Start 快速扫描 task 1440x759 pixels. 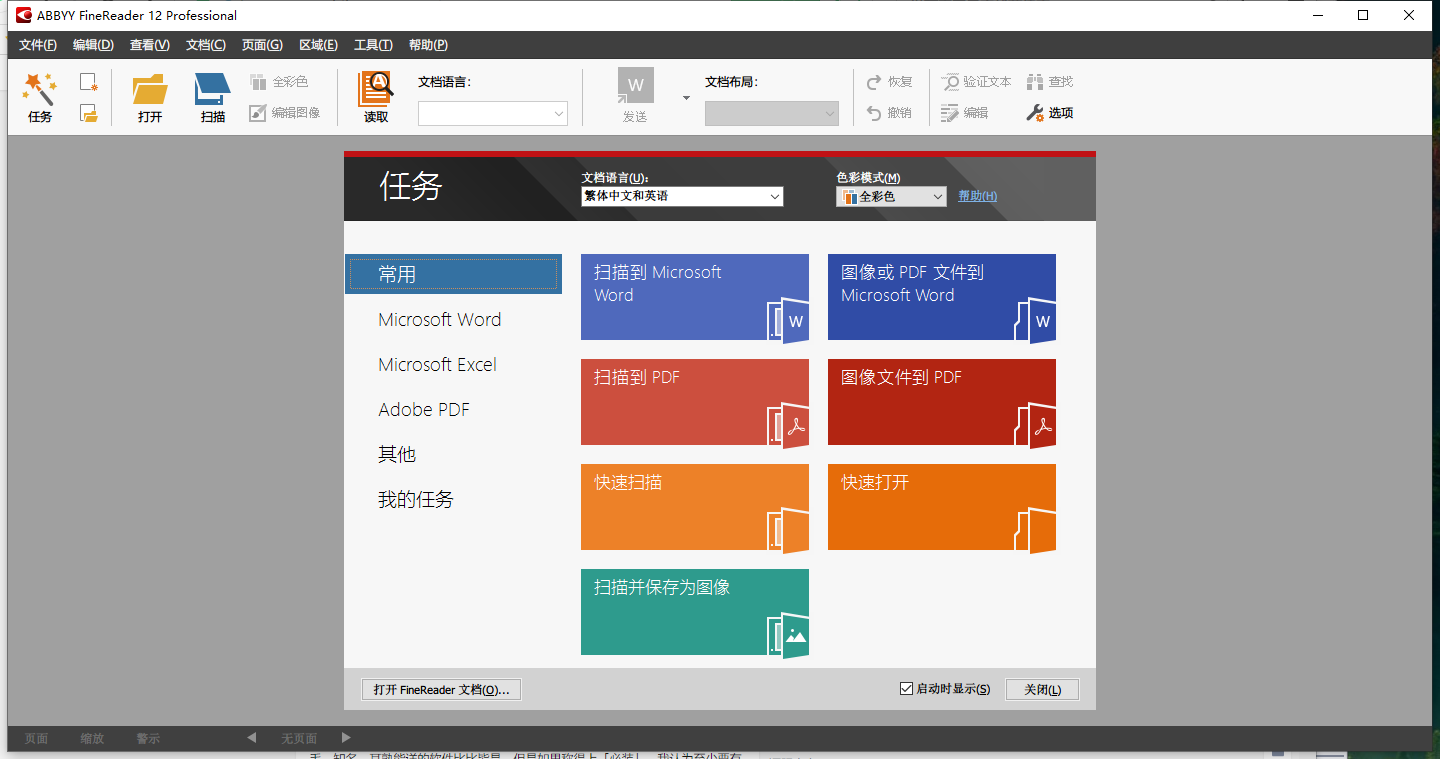point(695,507)
